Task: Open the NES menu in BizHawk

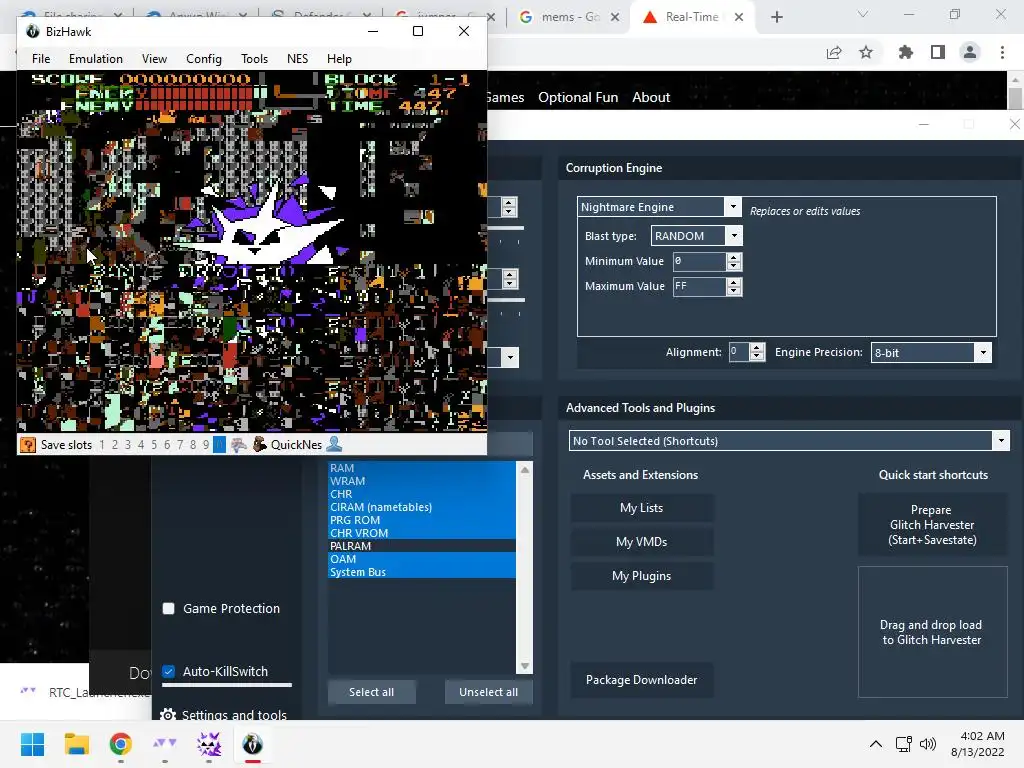Action: coord(297,59)
